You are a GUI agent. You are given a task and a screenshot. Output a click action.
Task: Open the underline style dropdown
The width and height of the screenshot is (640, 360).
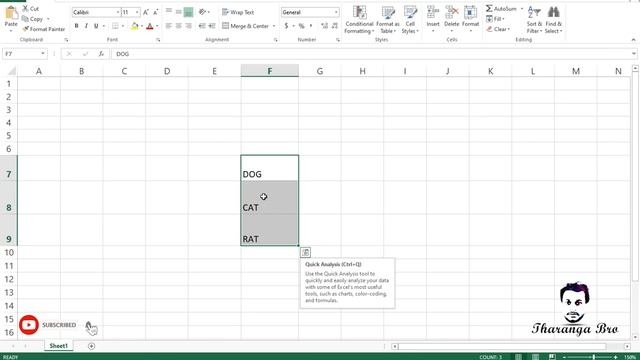pos(104,26)
